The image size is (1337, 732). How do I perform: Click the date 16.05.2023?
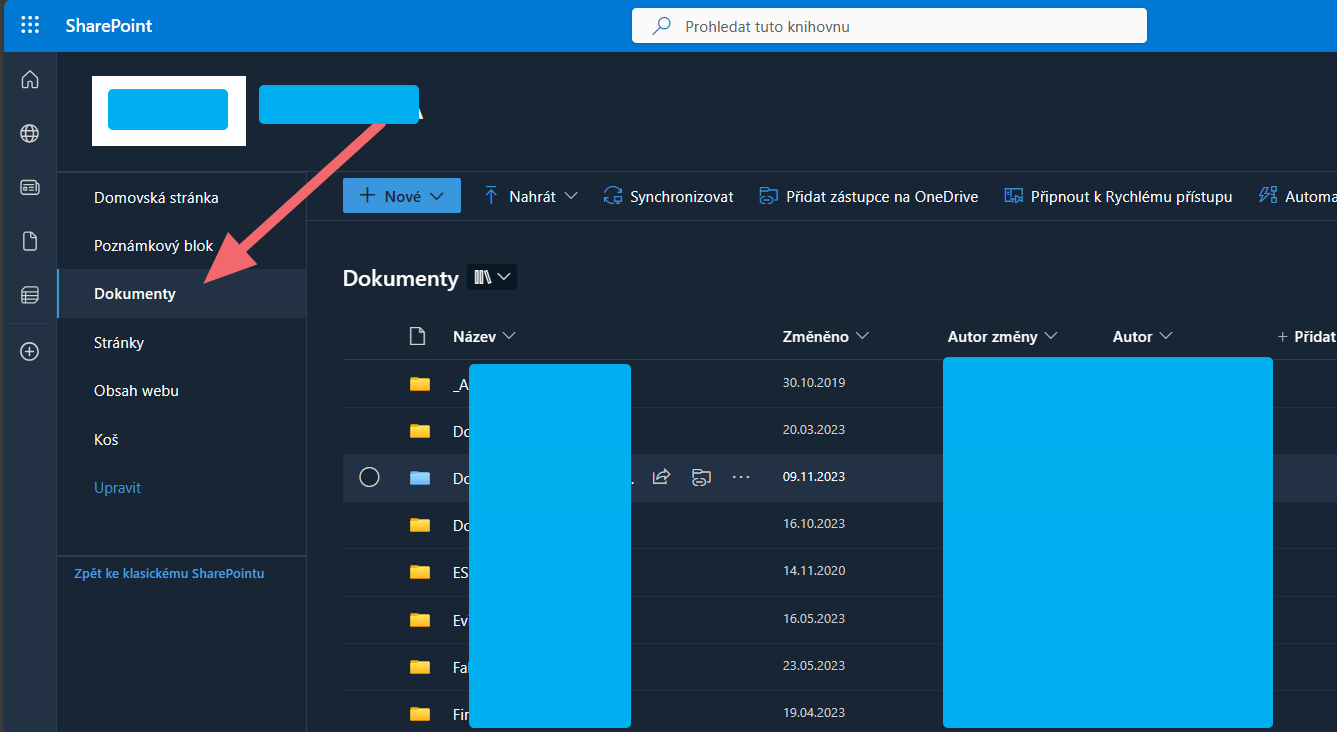point(814,619)
